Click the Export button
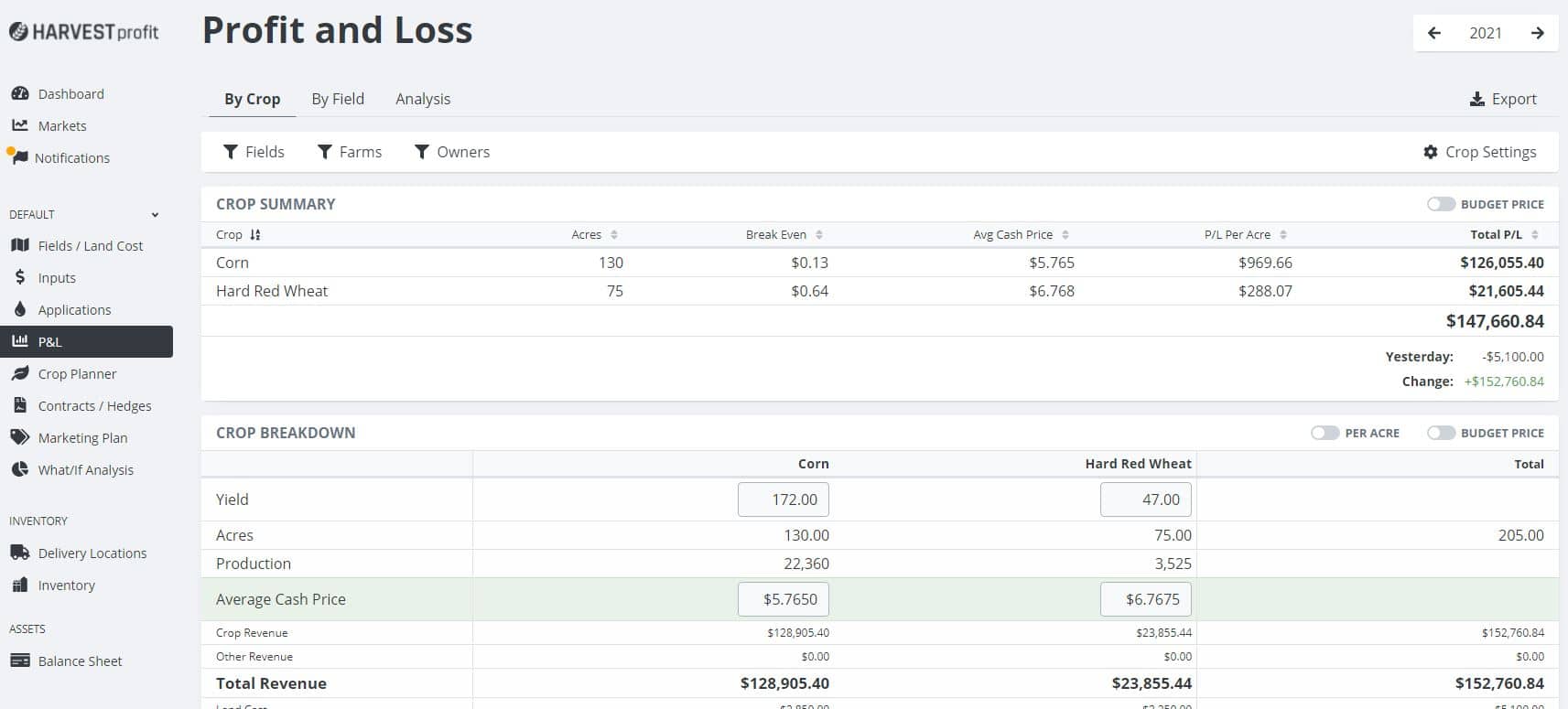The height and width of the screenshot is (709, 1568). point(1503,99)
